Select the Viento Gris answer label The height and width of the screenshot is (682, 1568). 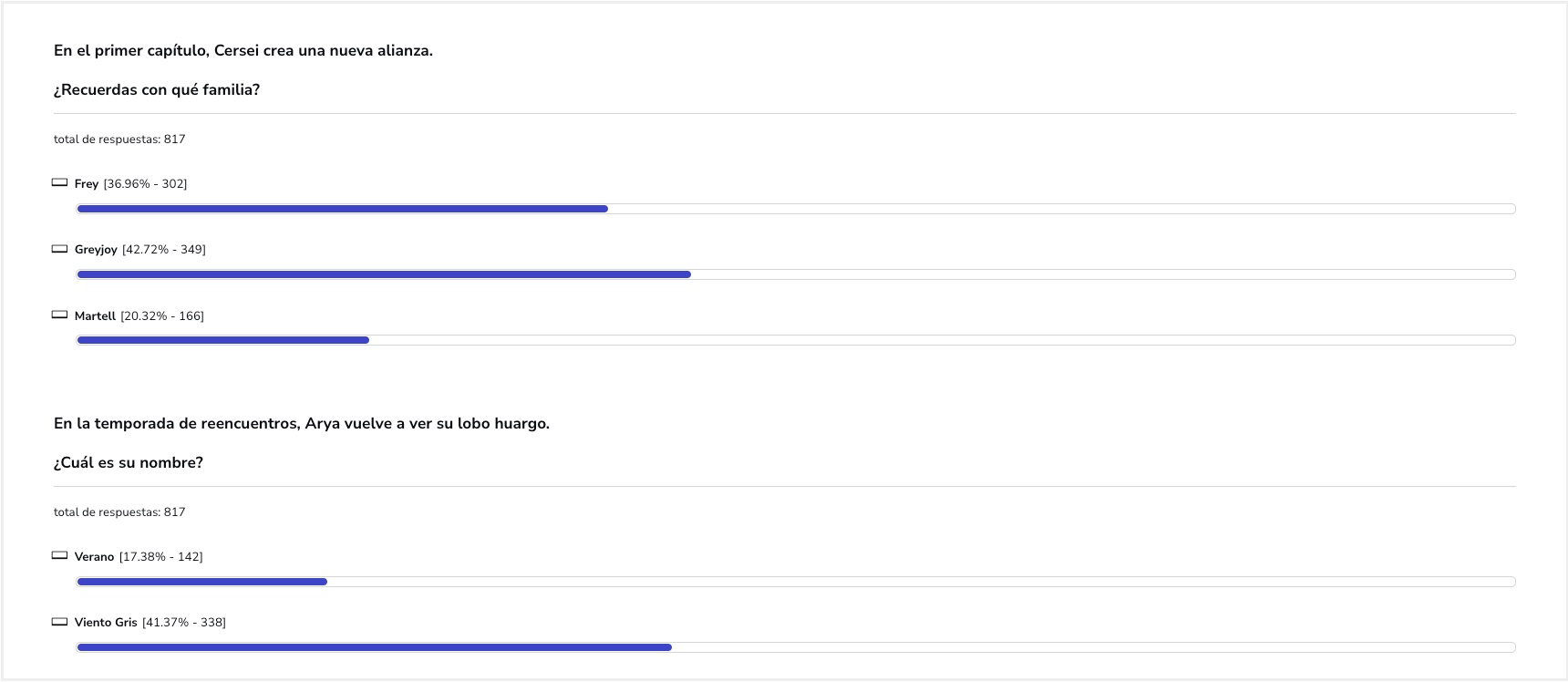tap(106, 622)
